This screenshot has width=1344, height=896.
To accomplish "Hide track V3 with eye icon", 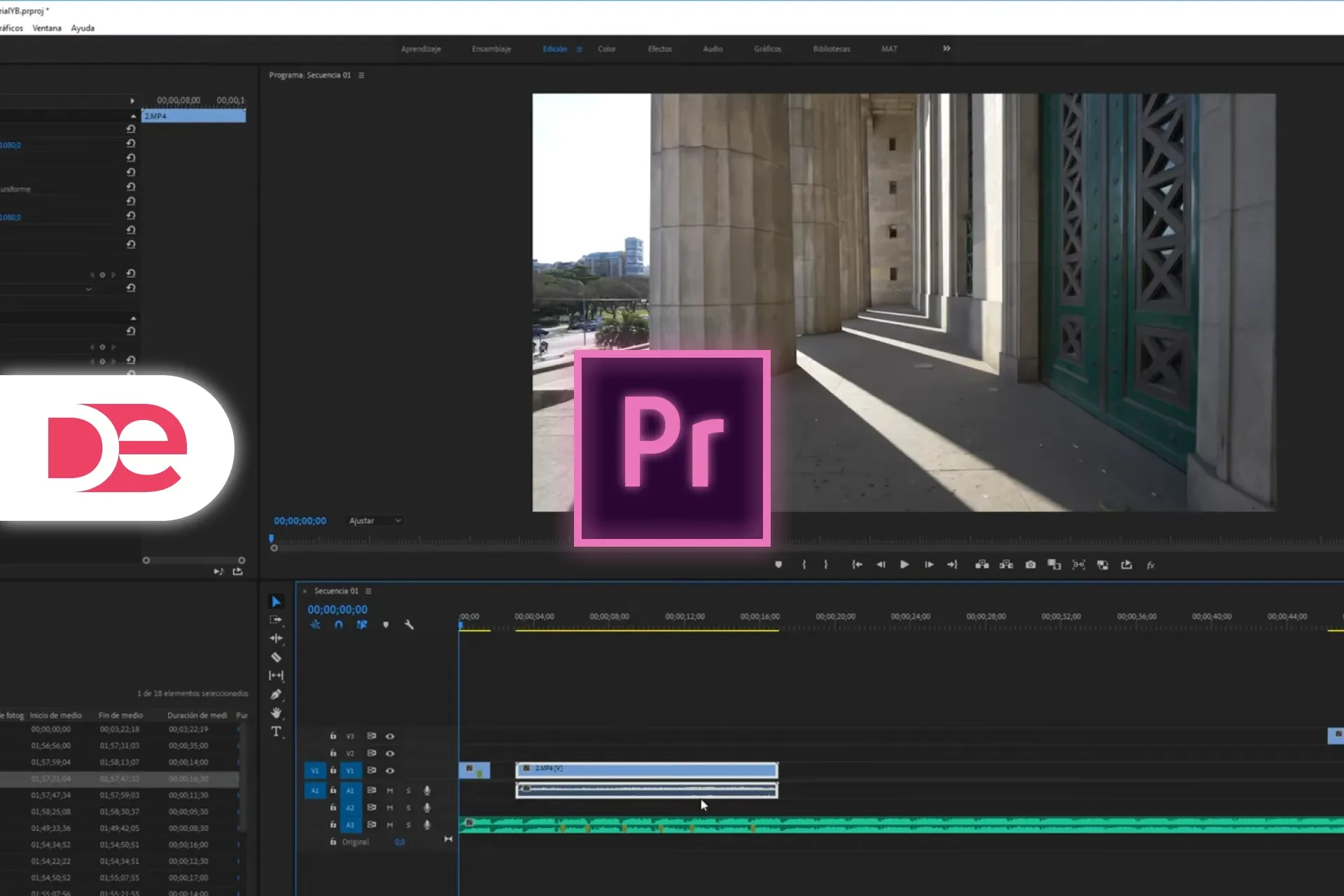I will point(390,736).
